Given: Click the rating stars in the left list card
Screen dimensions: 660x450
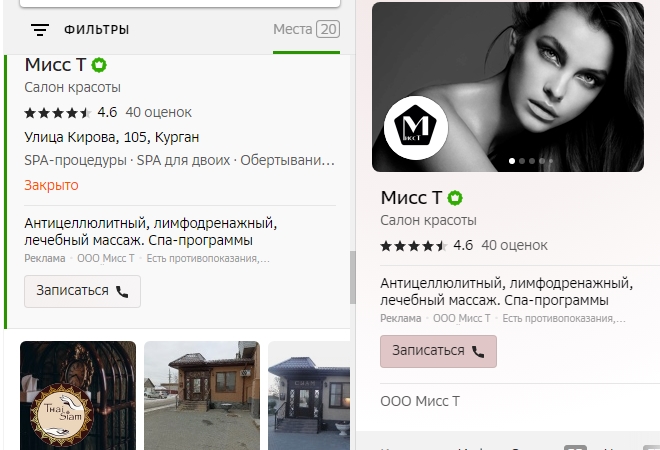Looking at the screenshot, I should point(57,112).
